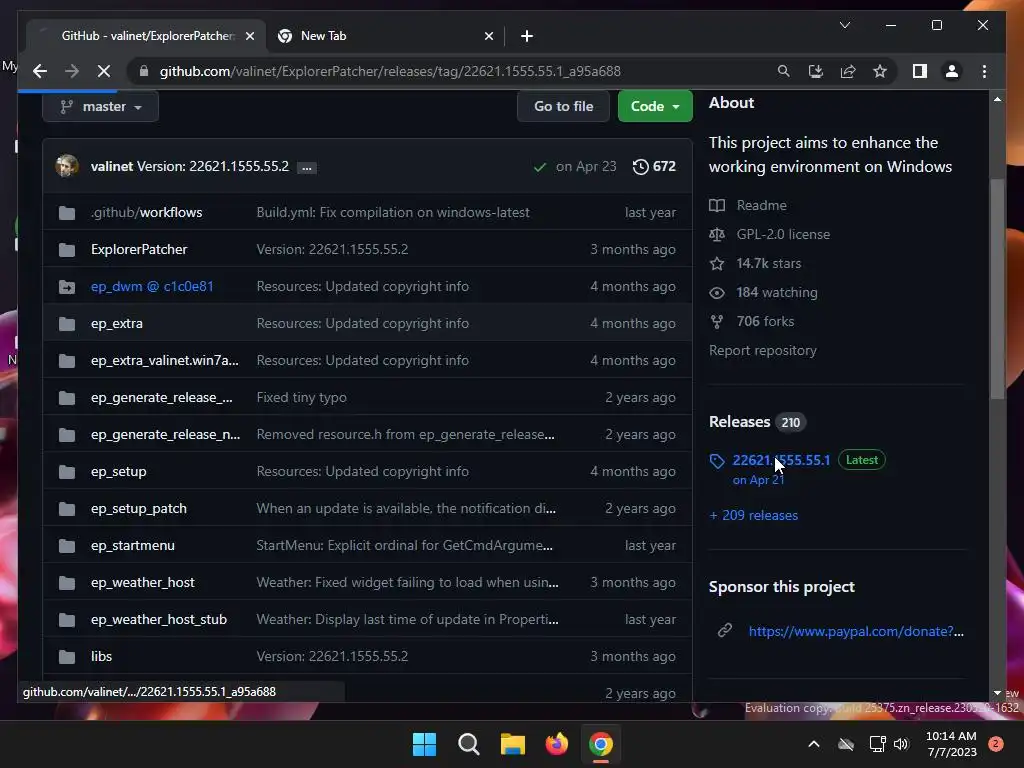Open the valinet author link

pos(112,166)
